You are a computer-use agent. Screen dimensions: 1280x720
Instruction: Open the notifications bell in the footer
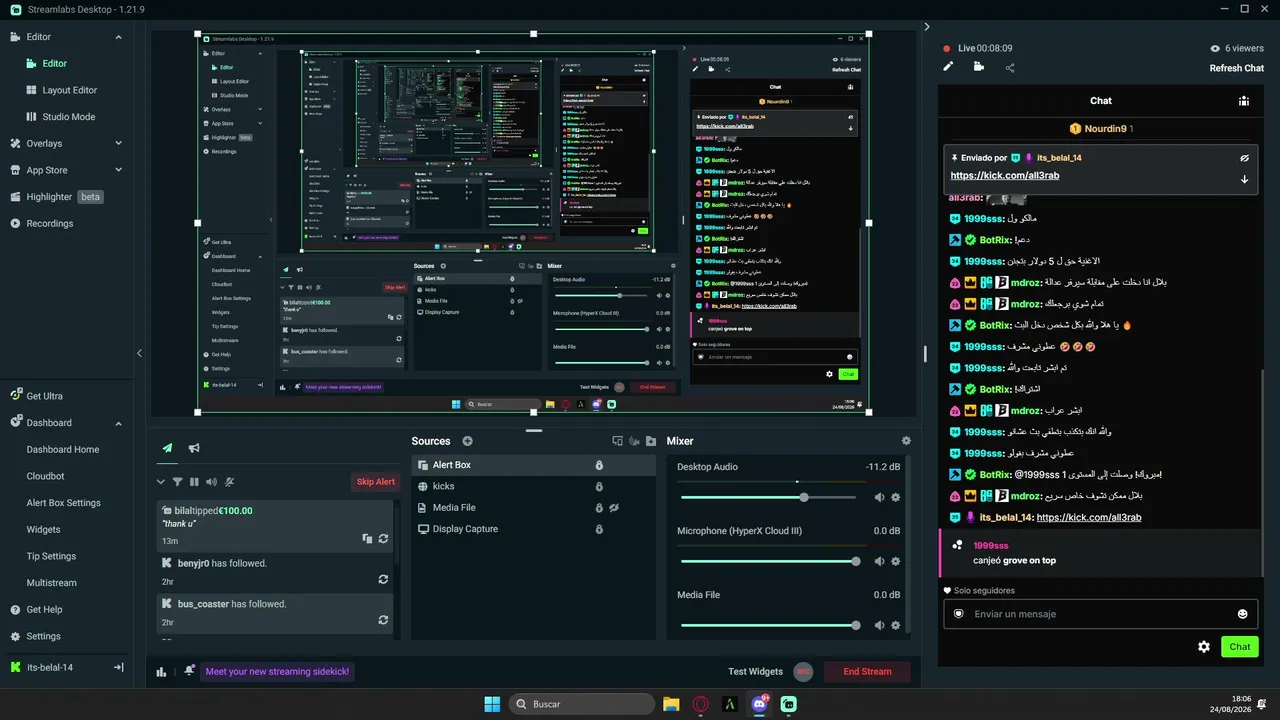tap(189, 671)
